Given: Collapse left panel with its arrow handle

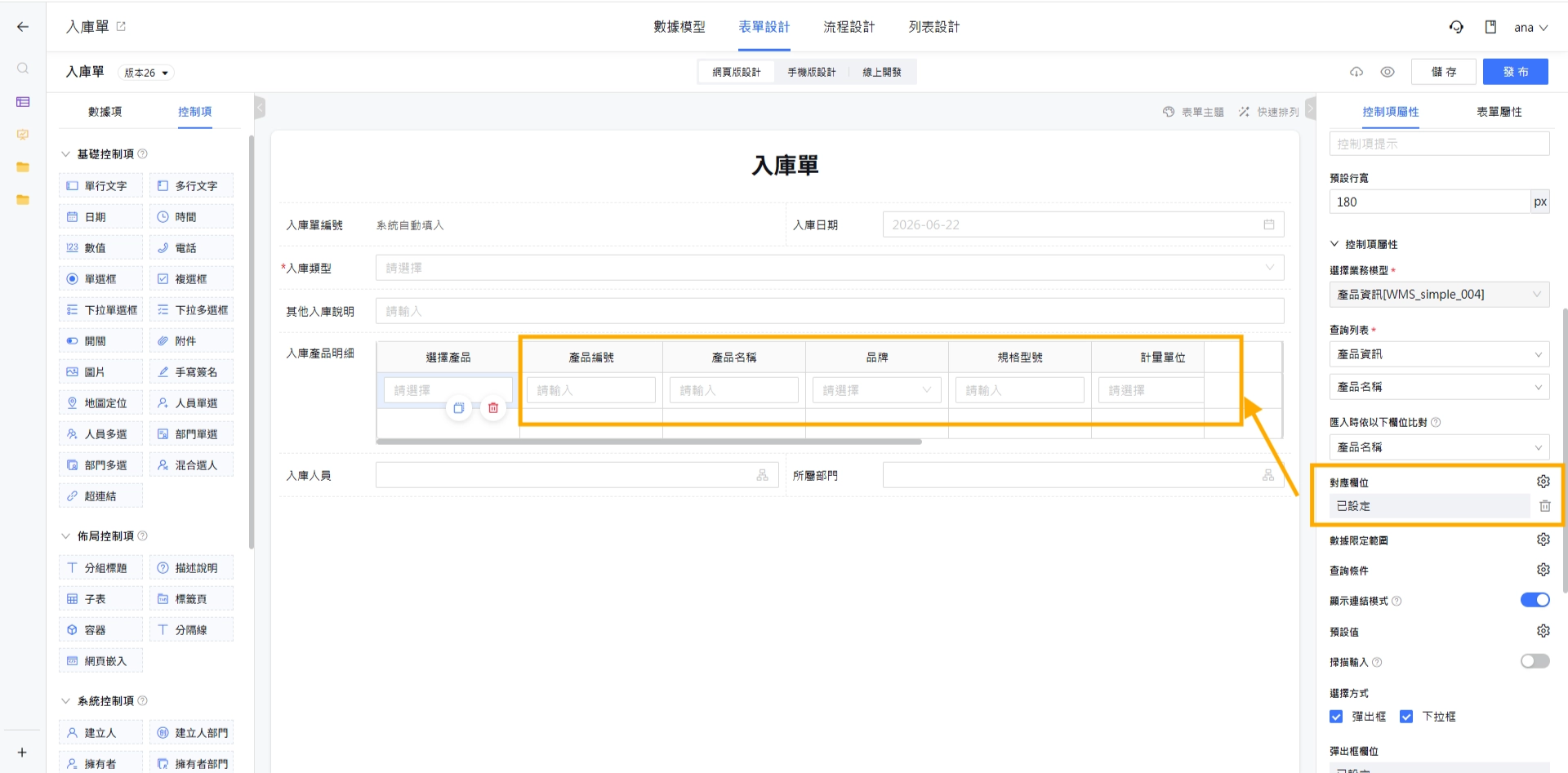Looking at the screenshot, I should coord(260,107).
